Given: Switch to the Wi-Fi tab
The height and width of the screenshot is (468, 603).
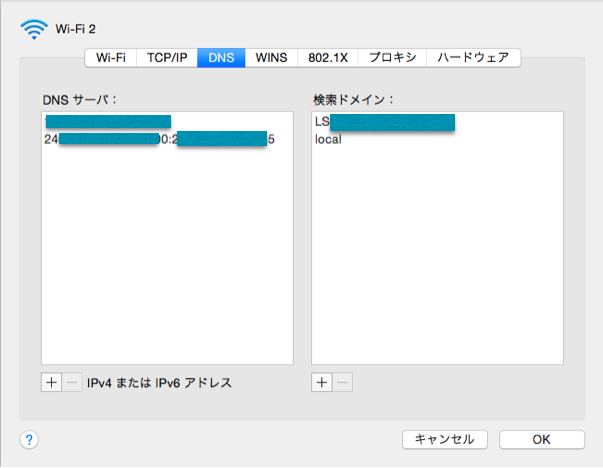Looking at the screenshot, I should [x=111, y=58].
